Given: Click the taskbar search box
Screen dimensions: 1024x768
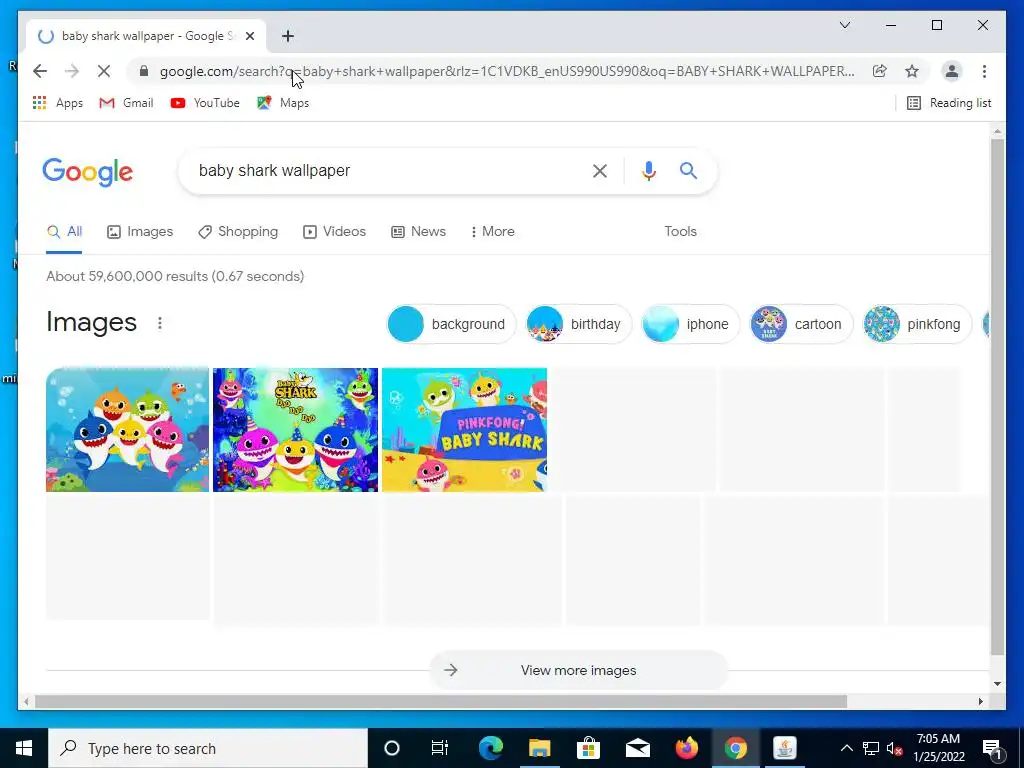Looking at the screenshot, I should tap(208, 748).
